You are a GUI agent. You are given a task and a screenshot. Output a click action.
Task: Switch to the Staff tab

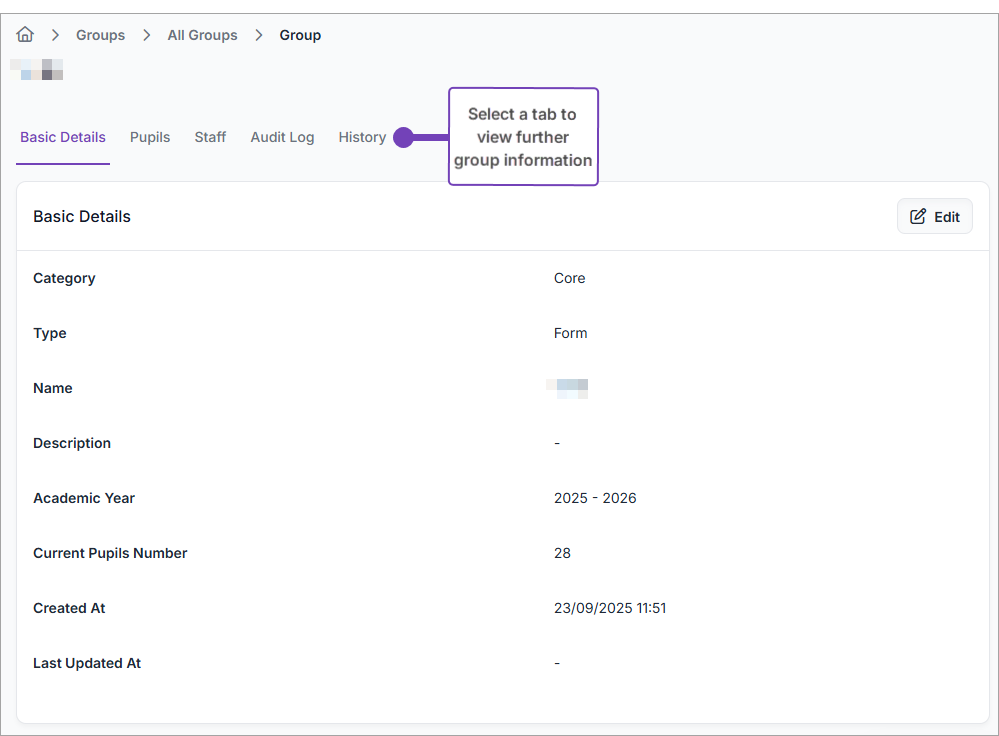tap(210, 138)
